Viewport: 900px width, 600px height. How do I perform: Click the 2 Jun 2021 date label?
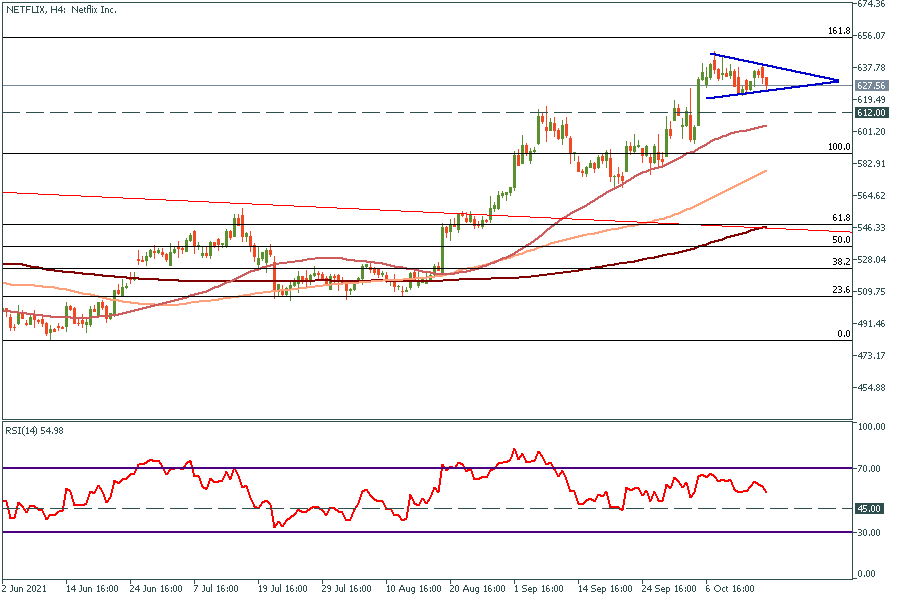pyautogui.click(x=24, y=589)
